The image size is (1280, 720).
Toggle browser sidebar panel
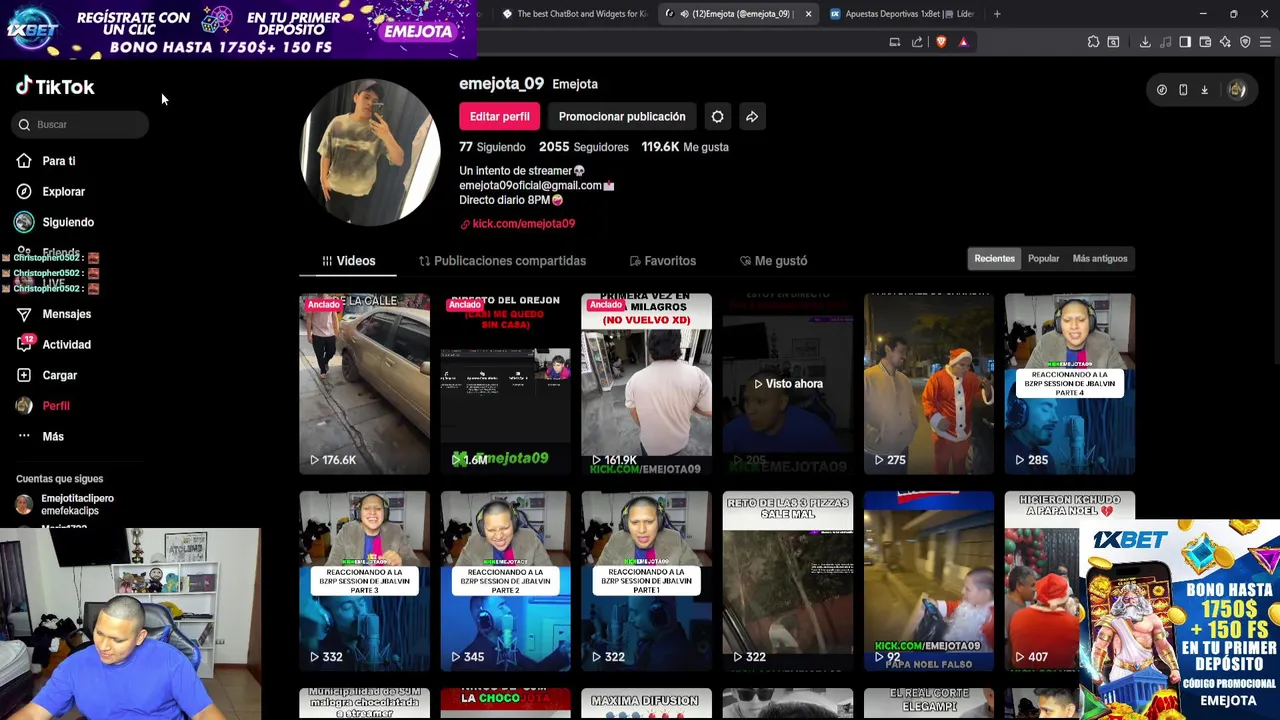1185,42
